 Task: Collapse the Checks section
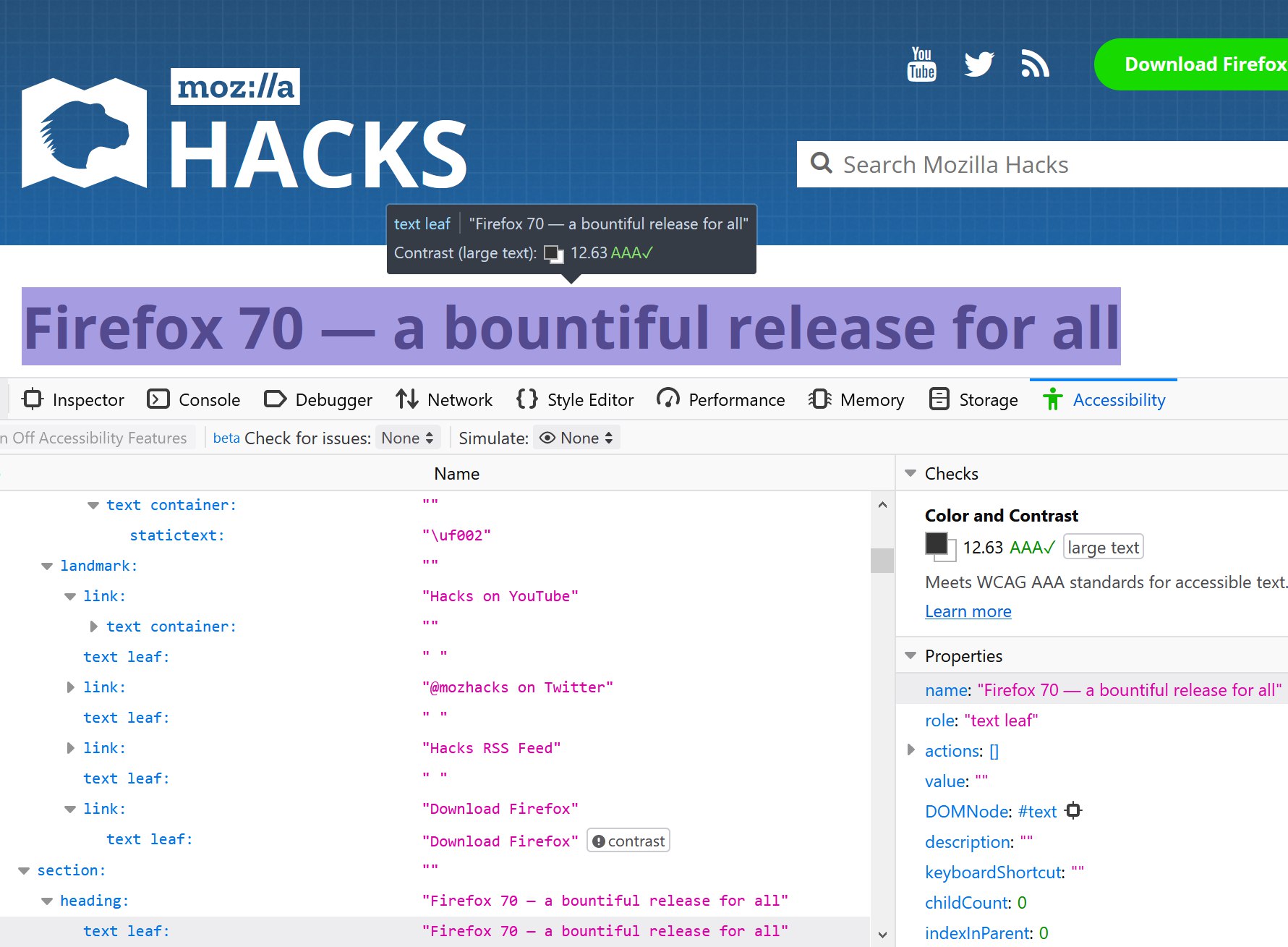point(910,473)
